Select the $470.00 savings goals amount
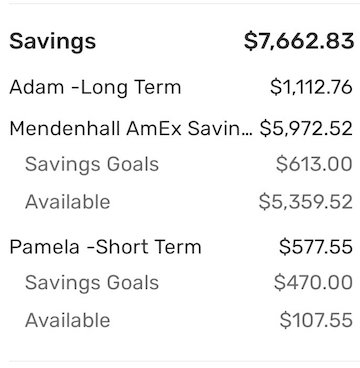360x368 pixels. 313,283
